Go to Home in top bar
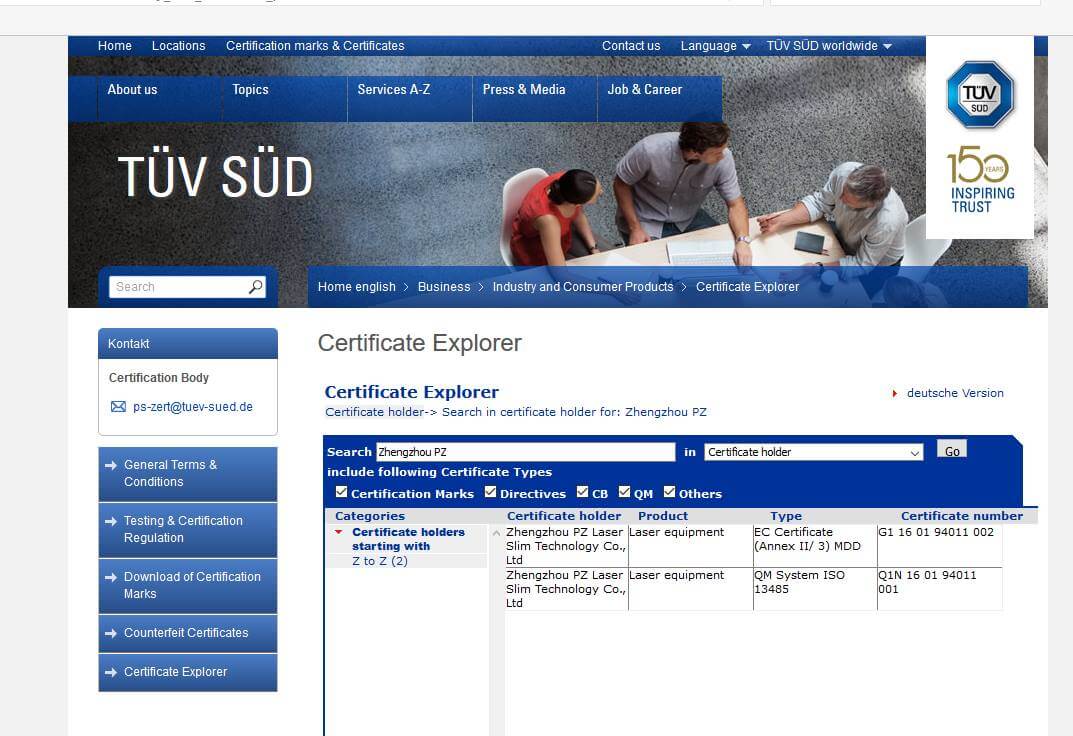This screenshot has width=1073, height=736. (114, 46)
